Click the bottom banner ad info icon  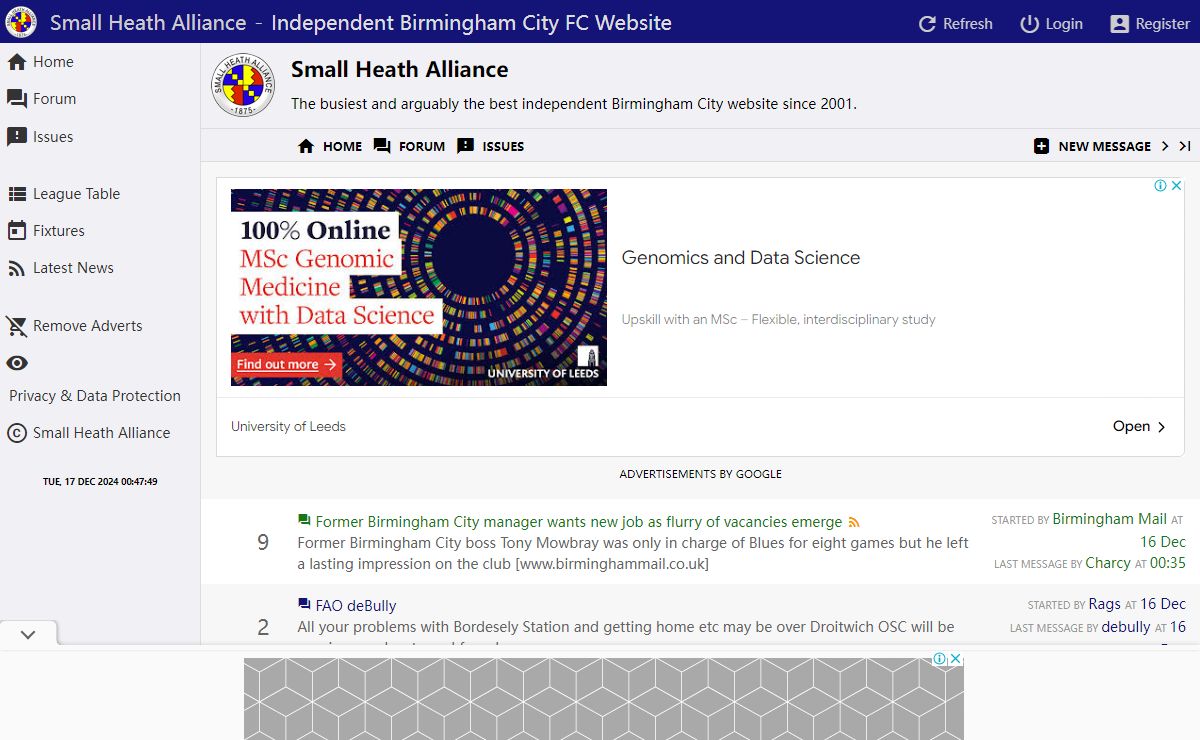[x=940, y=659]
